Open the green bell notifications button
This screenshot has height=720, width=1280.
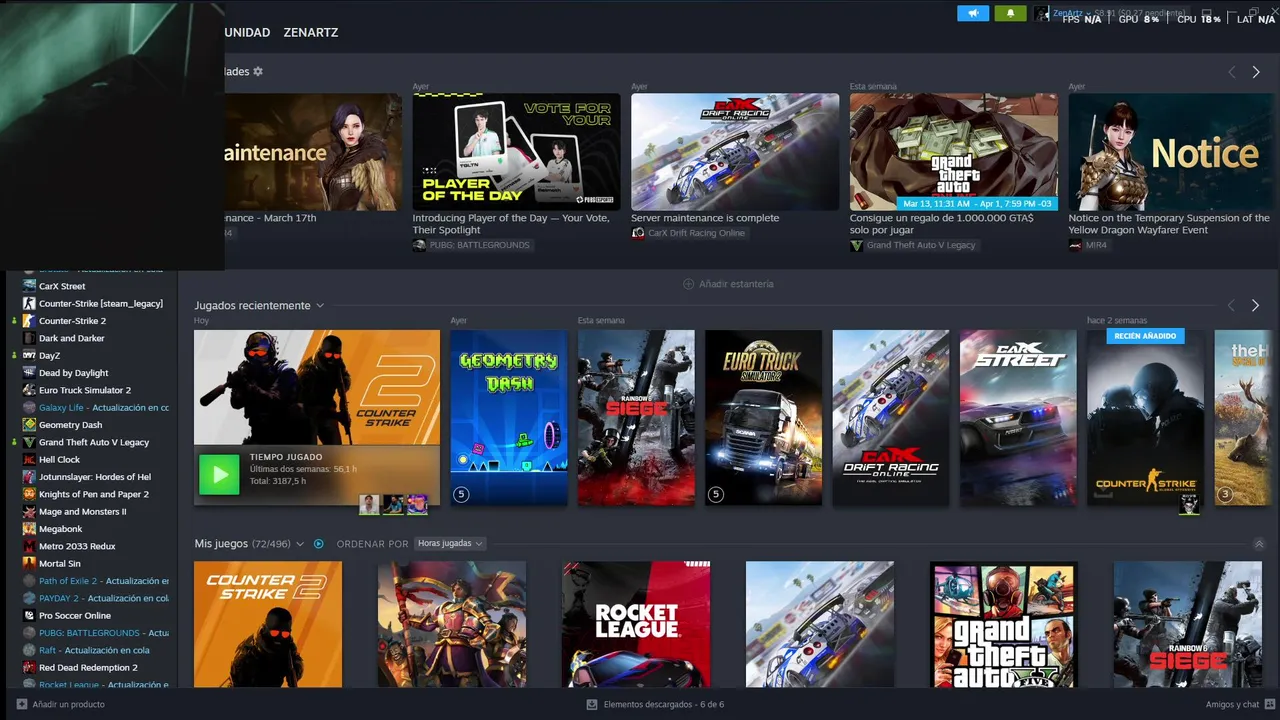1010,13
